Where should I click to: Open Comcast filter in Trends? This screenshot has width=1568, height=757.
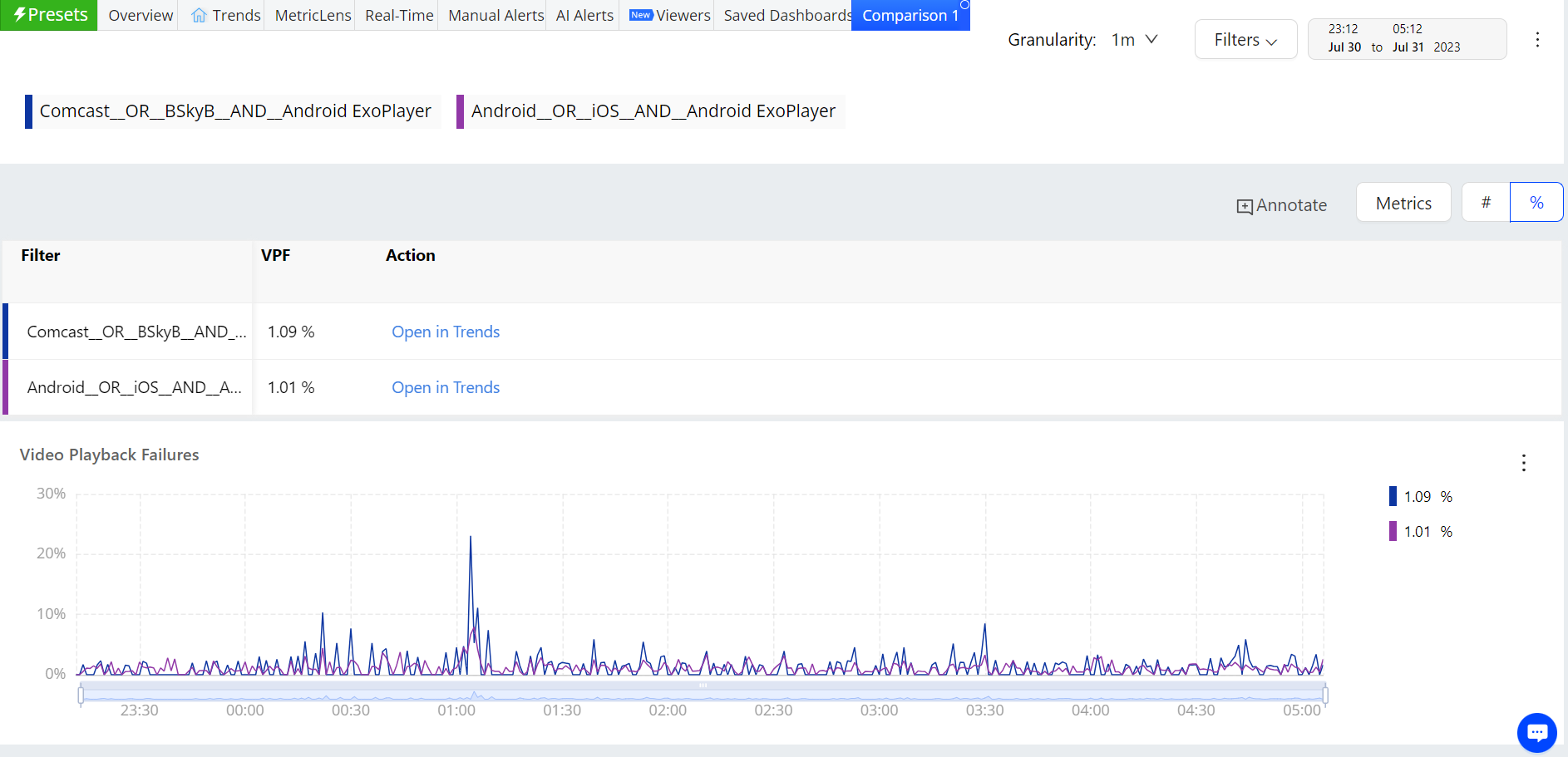[446, 332]
